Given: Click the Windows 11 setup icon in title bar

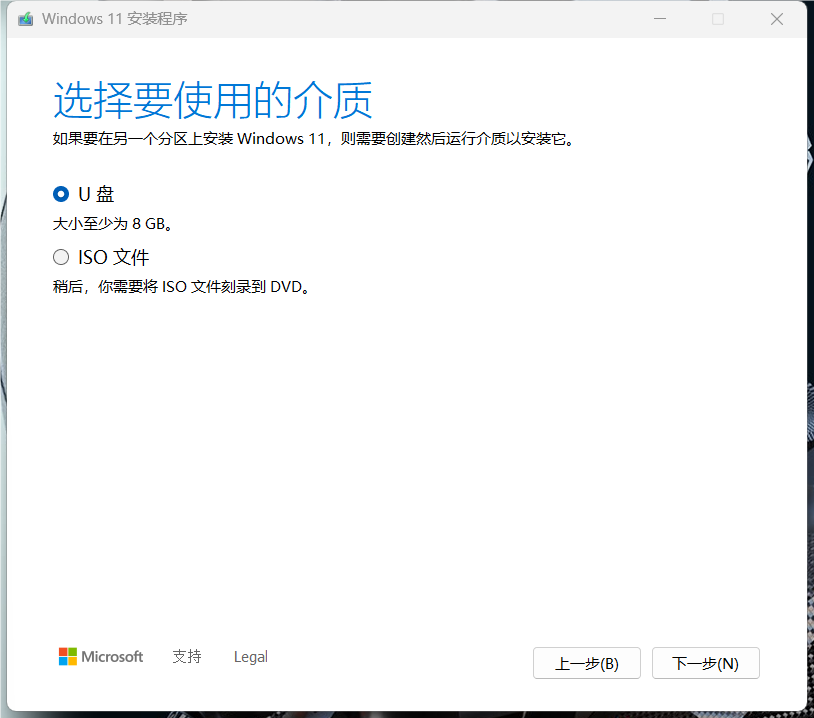Looking at the screenshot, I should 25,19.
